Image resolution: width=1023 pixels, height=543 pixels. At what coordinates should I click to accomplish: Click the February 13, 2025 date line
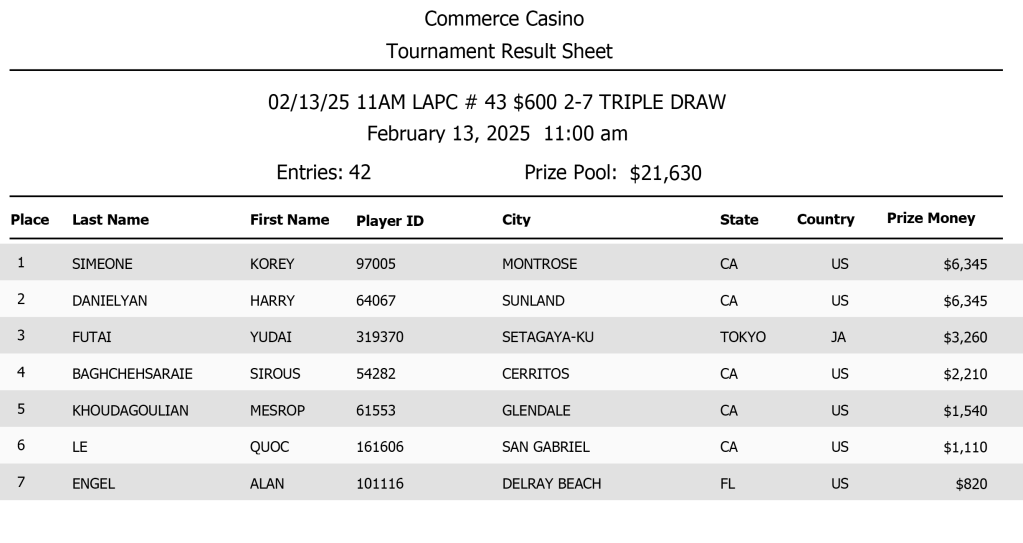(497, 134)
